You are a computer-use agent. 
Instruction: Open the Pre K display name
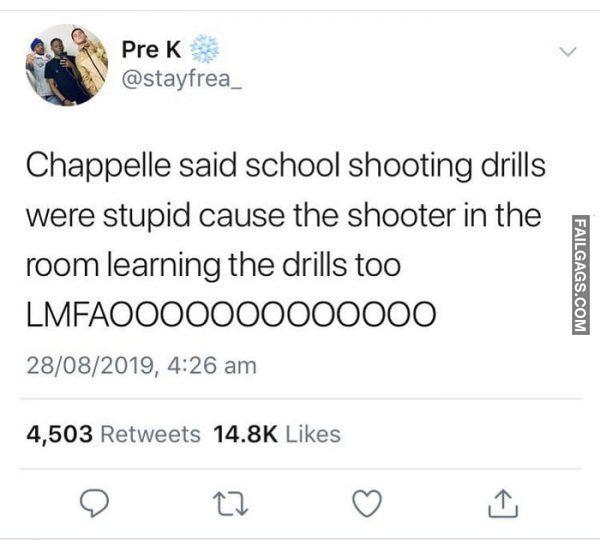(151, 50)
